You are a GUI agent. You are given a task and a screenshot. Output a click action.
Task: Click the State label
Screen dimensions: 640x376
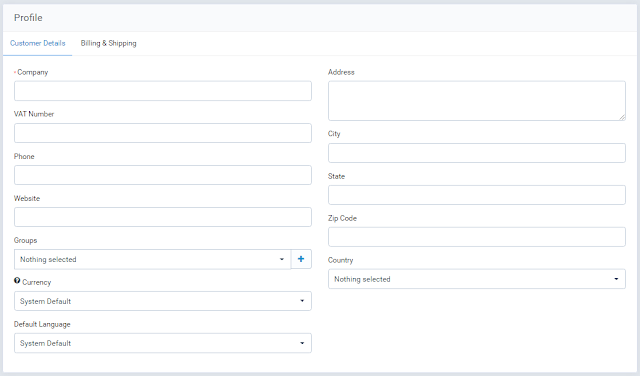click(x=336, y=176)
